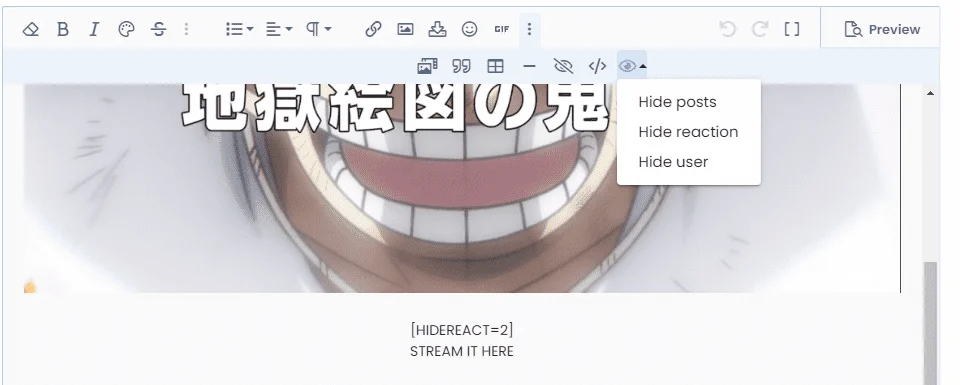Open the Preview button
The image size is (960, 385).
[x=882, y=29]
